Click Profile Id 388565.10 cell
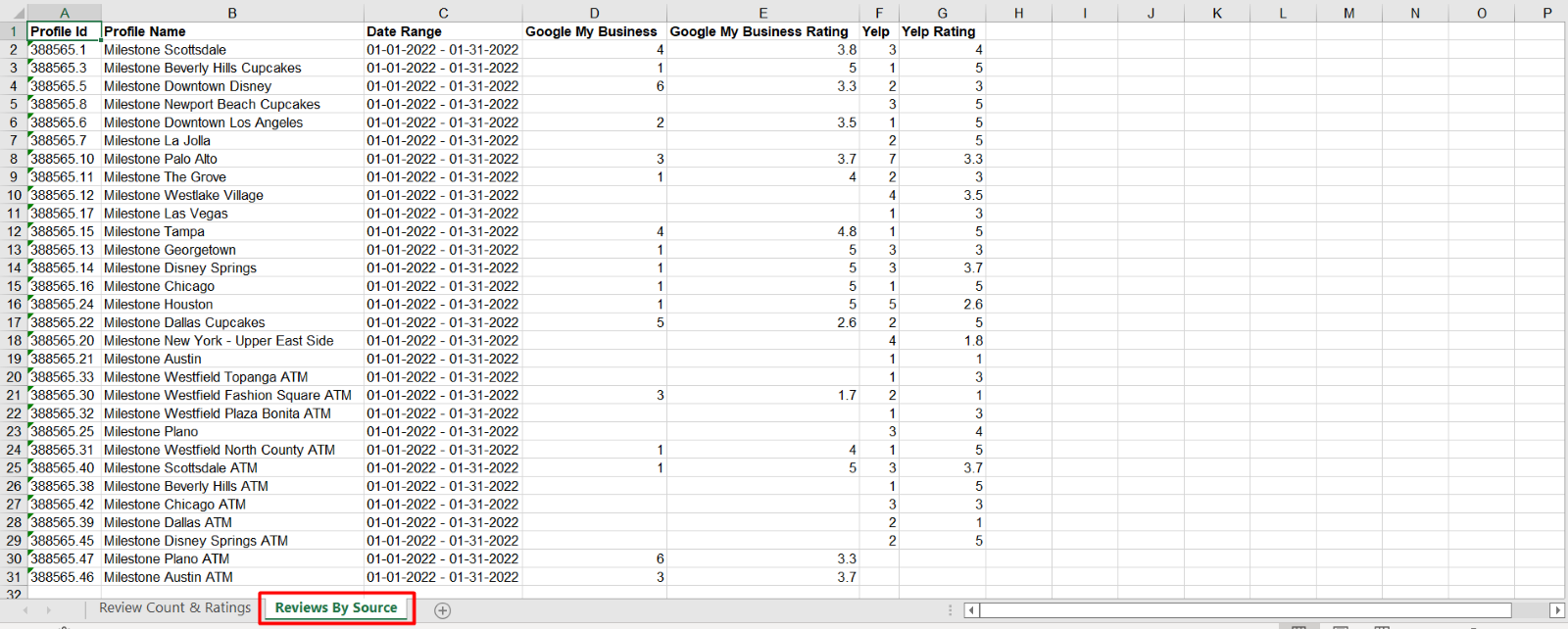Viewport: 1568px width, 629px height. 64,159
